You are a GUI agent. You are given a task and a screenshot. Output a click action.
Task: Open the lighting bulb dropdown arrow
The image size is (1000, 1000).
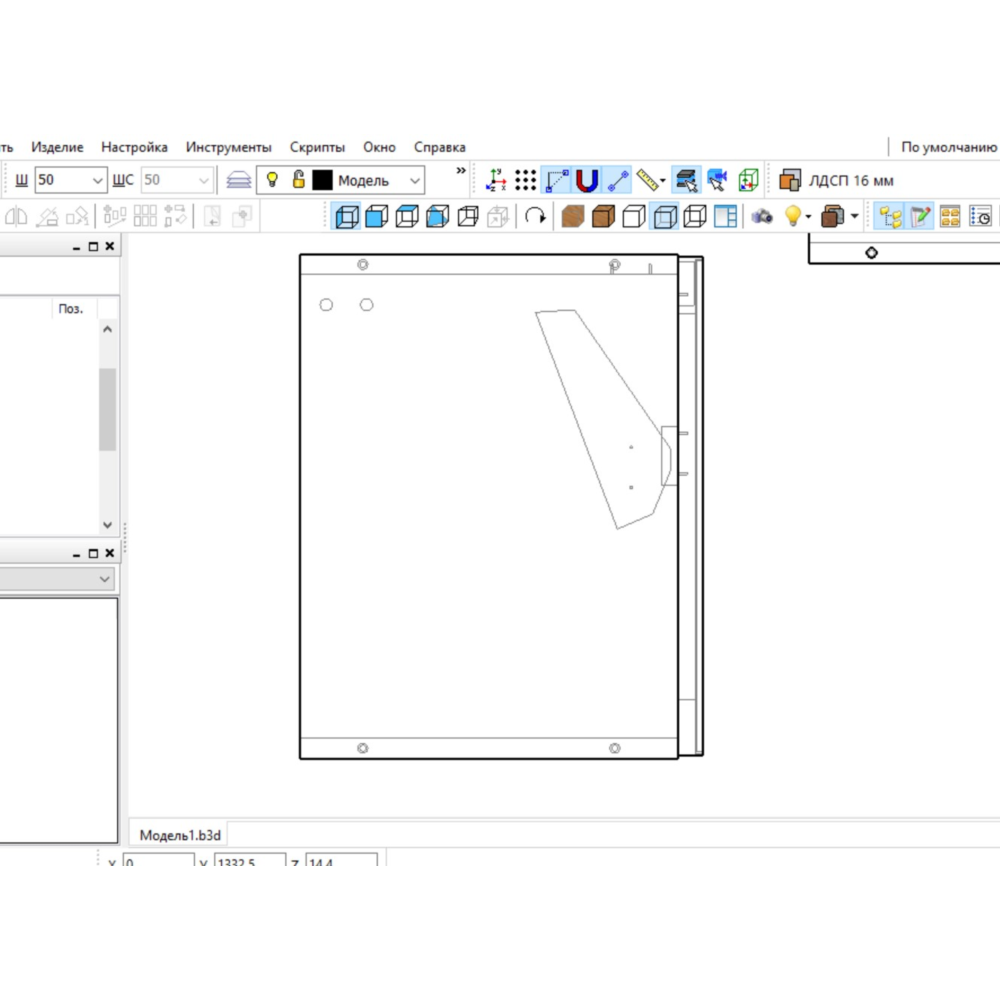pyautogui.click(x=808, y=217)
